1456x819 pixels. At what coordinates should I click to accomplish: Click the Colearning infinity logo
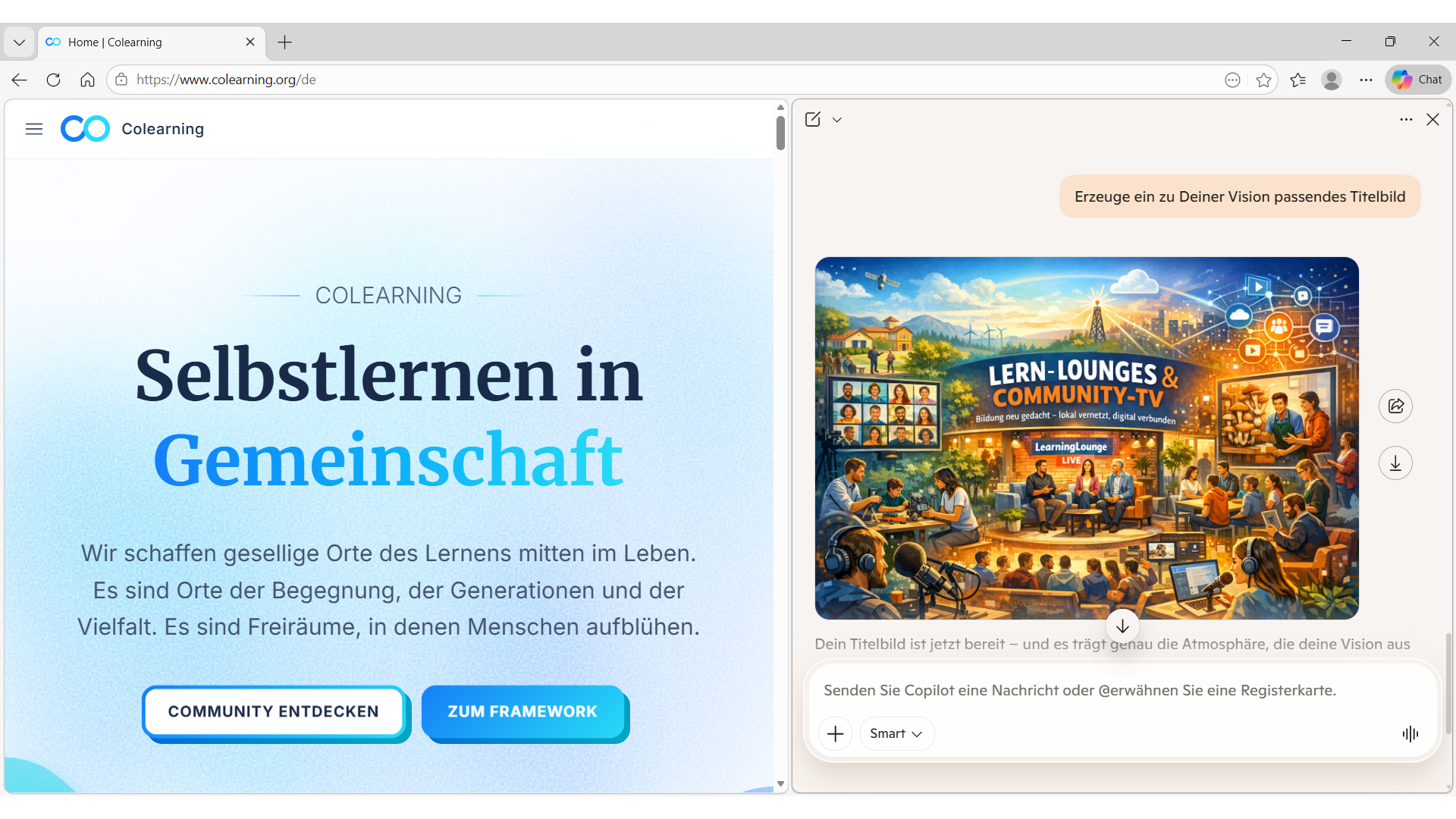tap(85, 129)
